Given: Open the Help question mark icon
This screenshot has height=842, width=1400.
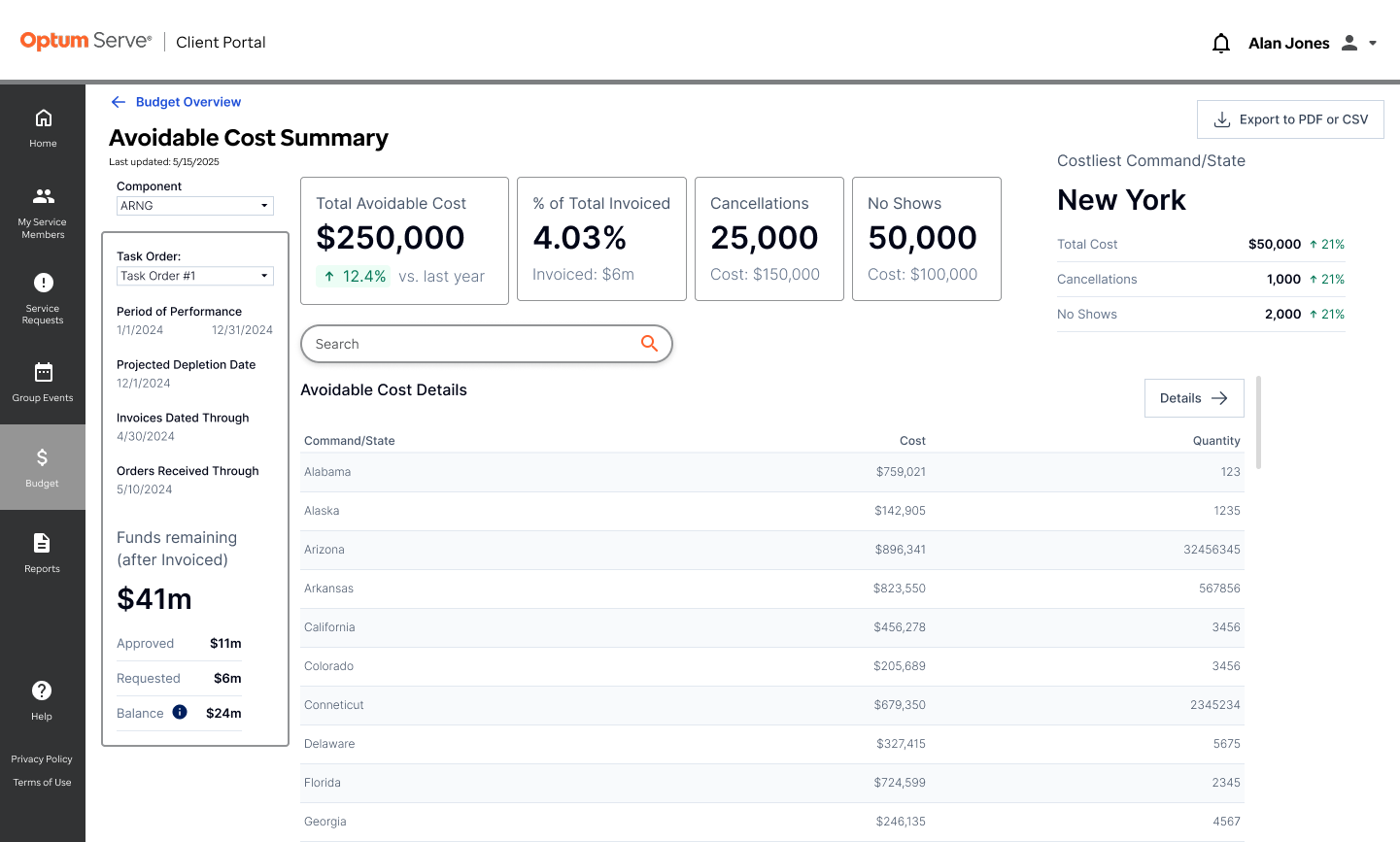Looking at the screenshot, I should 42,690.
